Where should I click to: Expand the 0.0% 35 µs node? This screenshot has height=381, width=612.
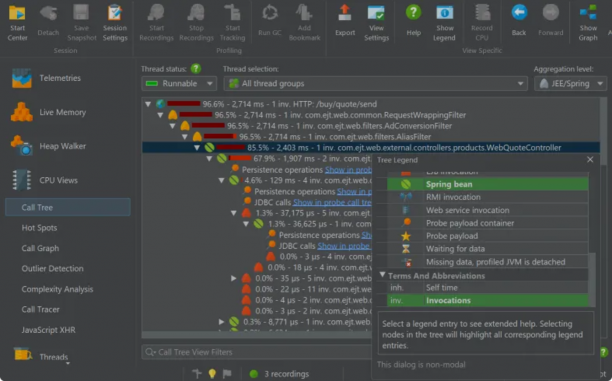pos(233,278)
